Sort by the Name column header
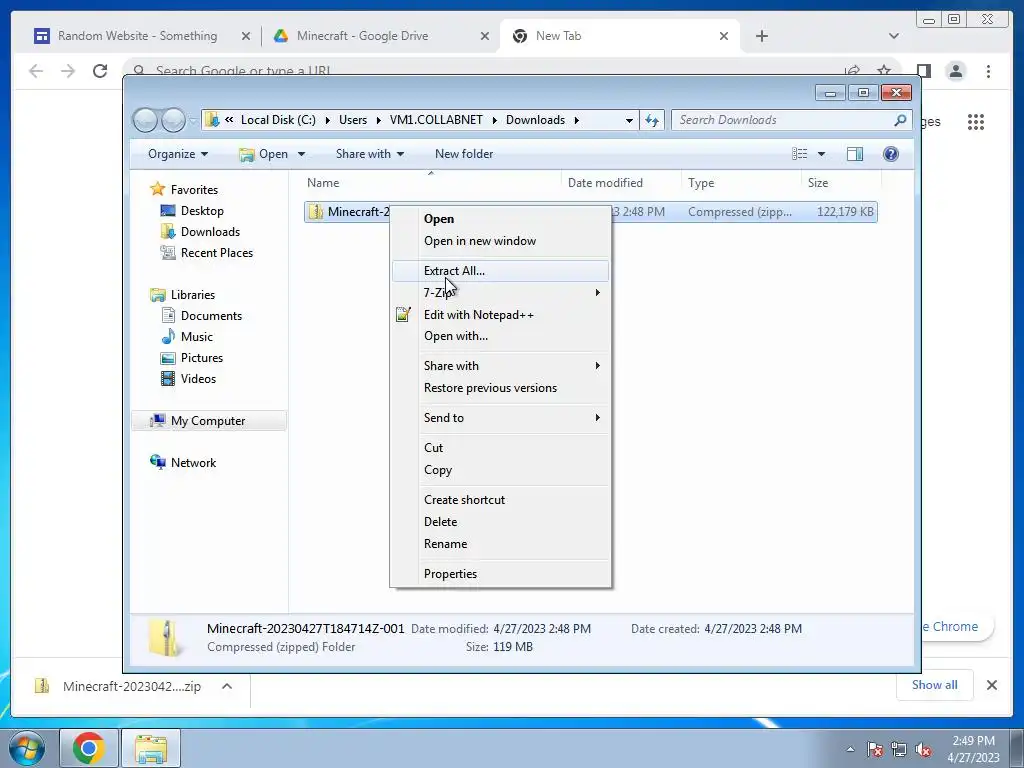Image resolution: width=1024 pixels, height=768 pixels. pos(431,183)
